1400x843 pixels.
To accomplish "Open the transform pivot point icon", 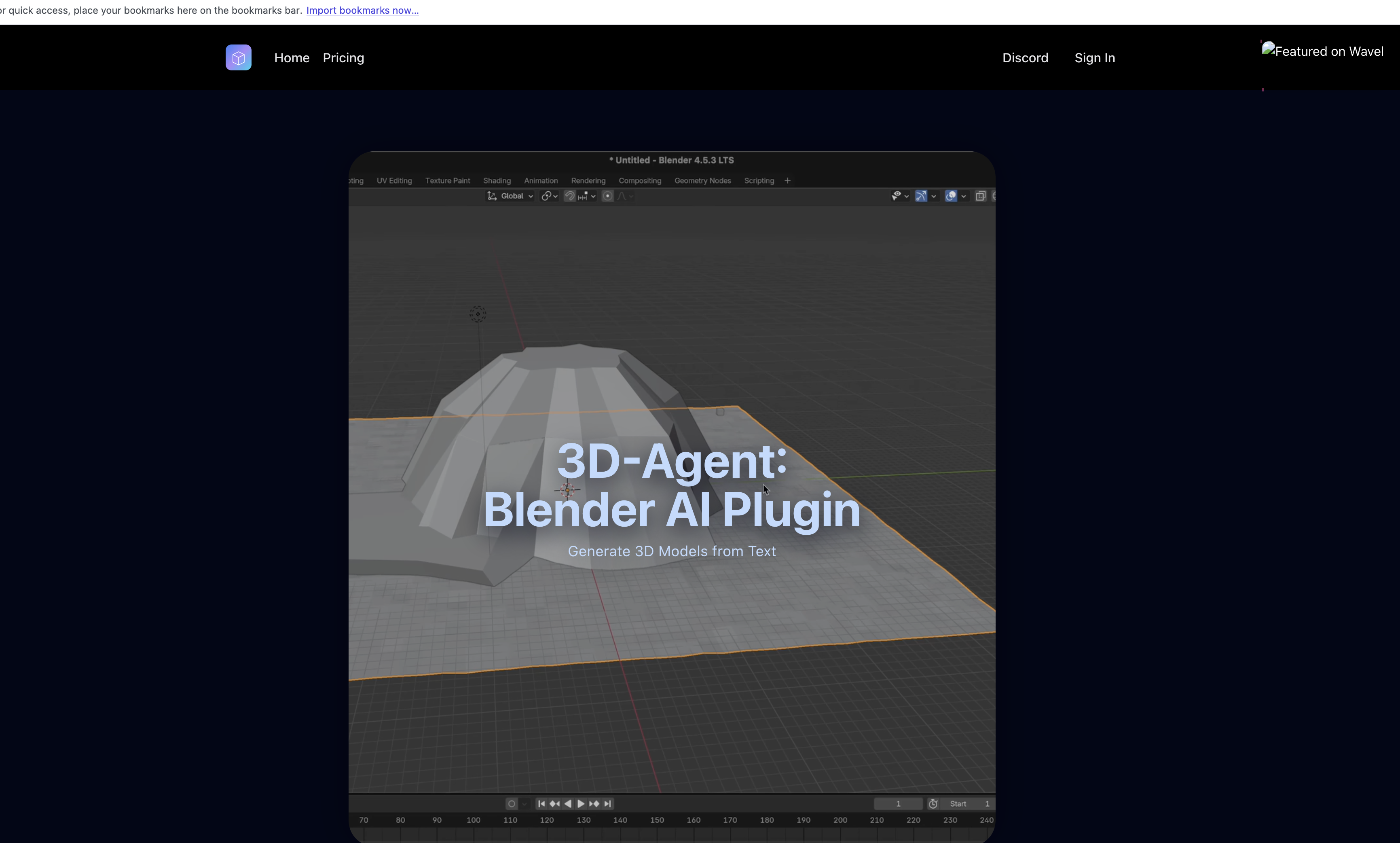I will 547,195.
